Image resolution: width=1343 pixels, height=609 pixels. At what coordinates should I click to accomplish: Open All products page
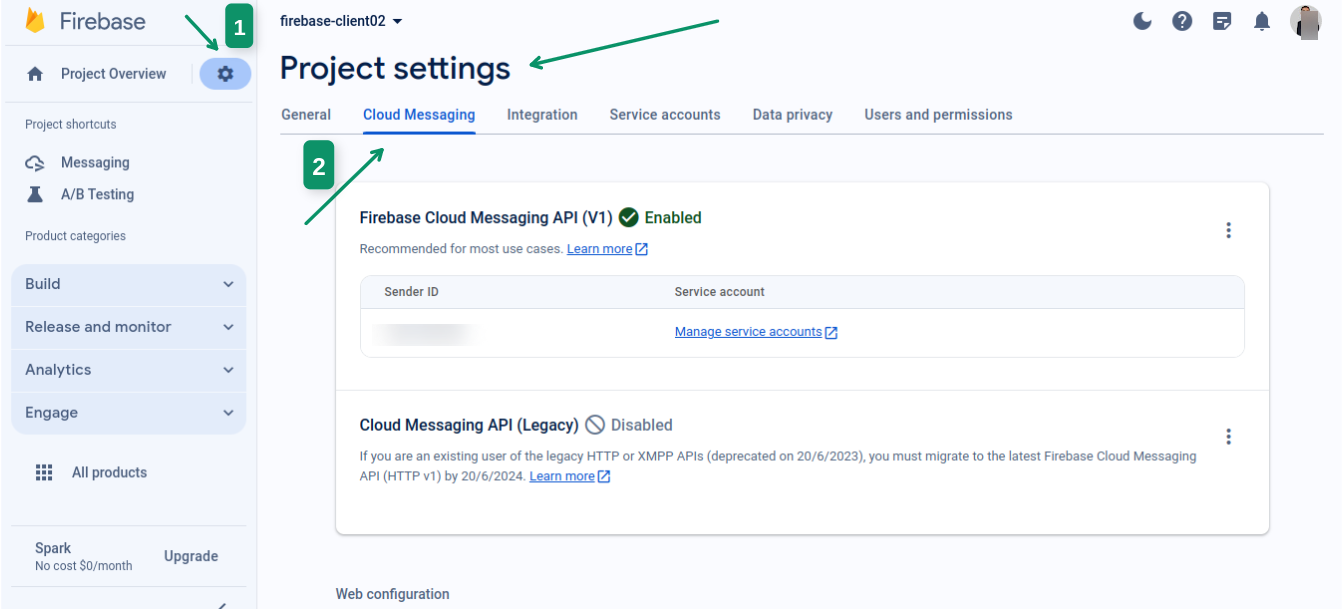coord(109,472)
